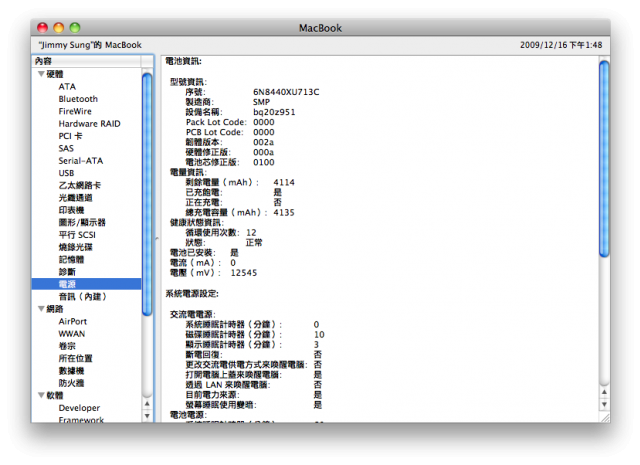
Task: Choose 光纖通道 in sidebar
Action: pyautogui.click(x=76, y=198)
